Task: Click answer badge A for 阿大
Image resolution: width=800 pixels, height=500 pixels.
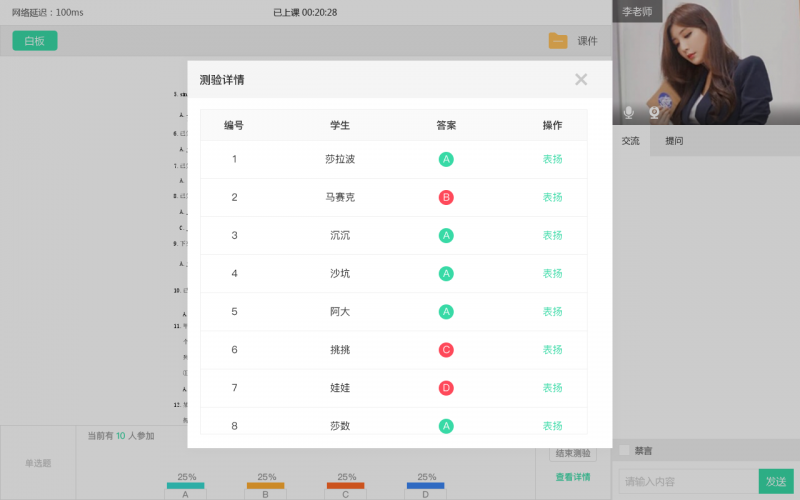Action: (446, 312)
